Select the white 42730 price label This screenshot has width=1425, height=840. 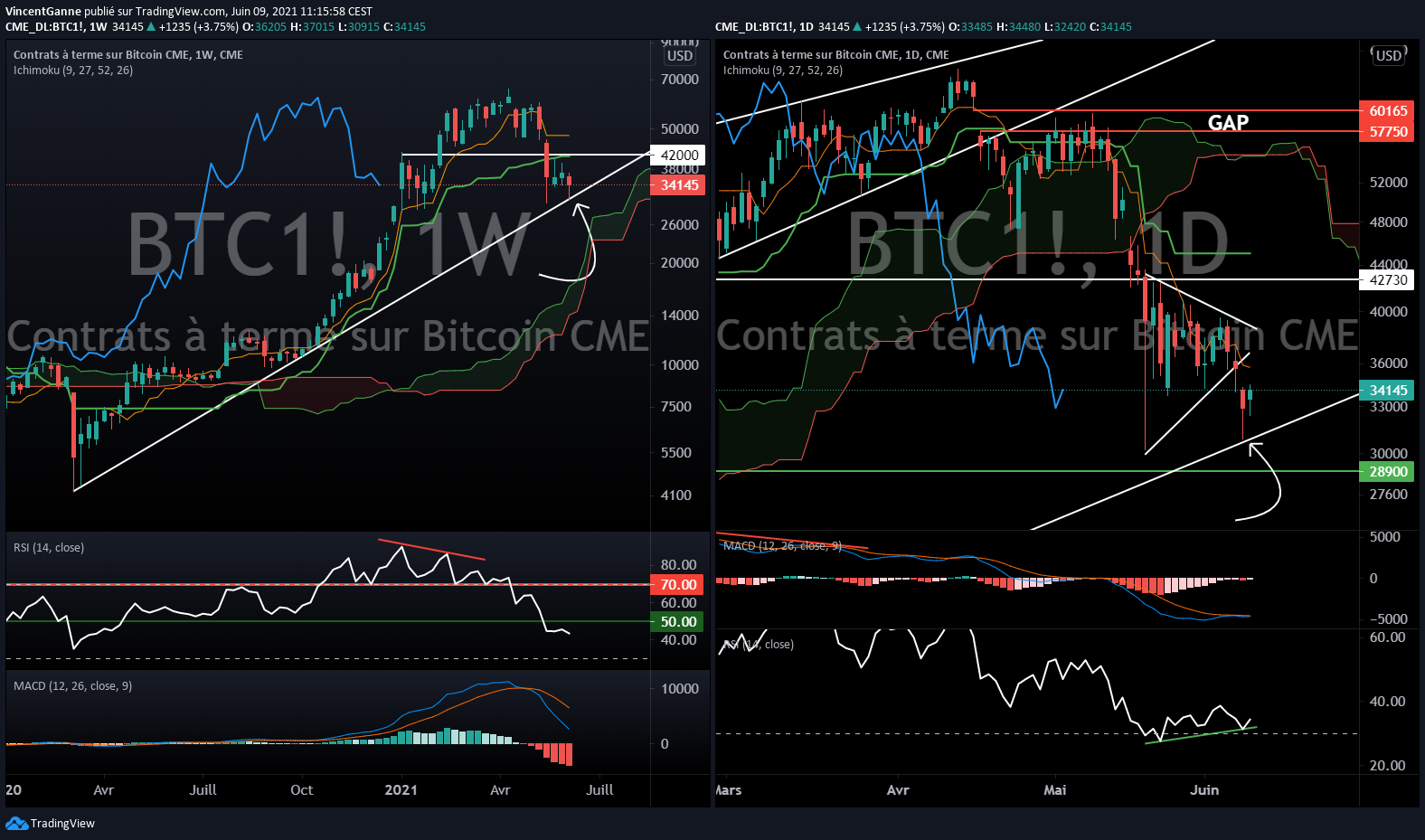tap(1388, 280)
